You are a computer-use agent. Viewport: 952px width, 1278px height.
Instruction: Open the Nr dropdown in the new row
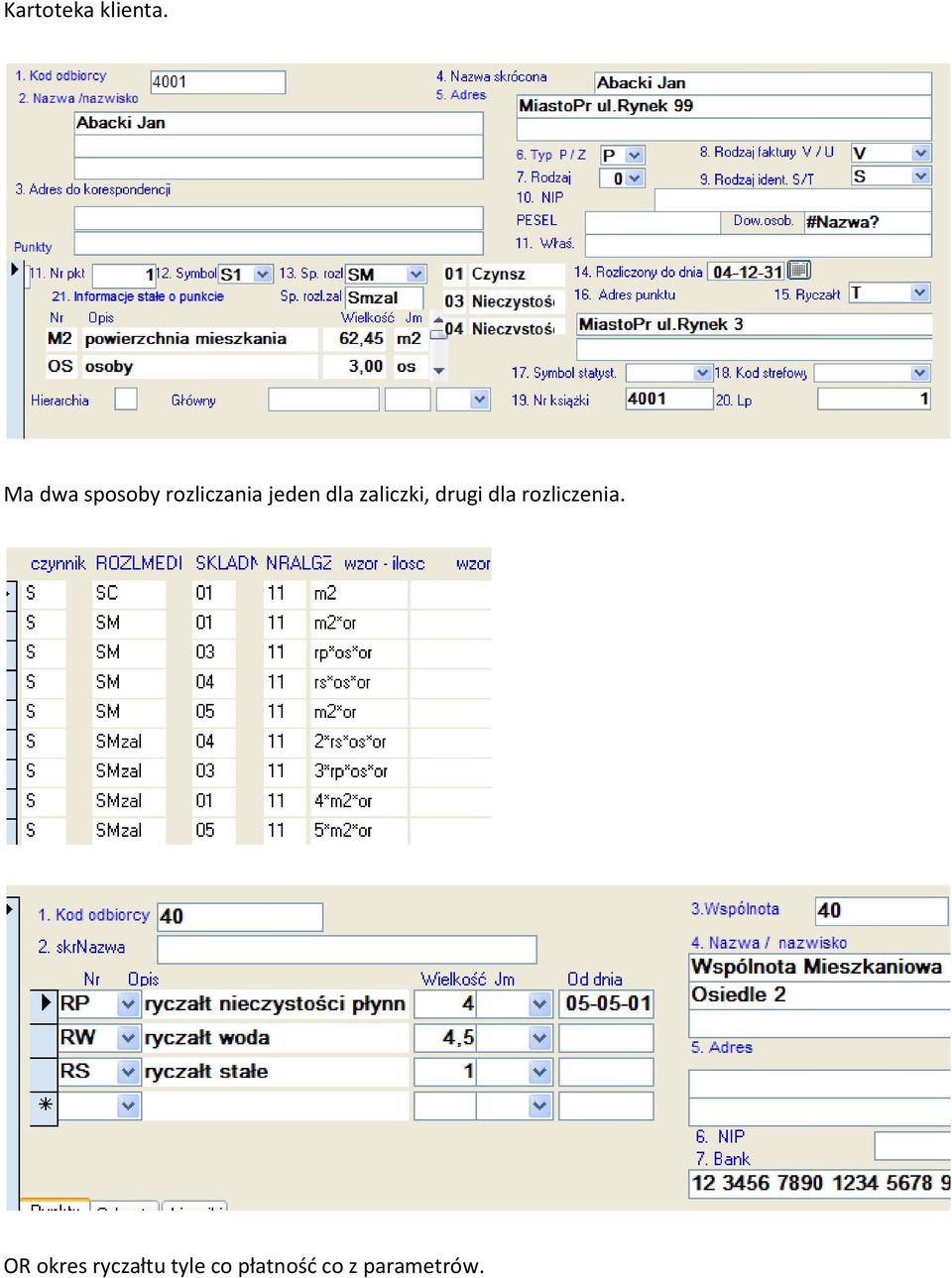click(x=128, y=1105)
